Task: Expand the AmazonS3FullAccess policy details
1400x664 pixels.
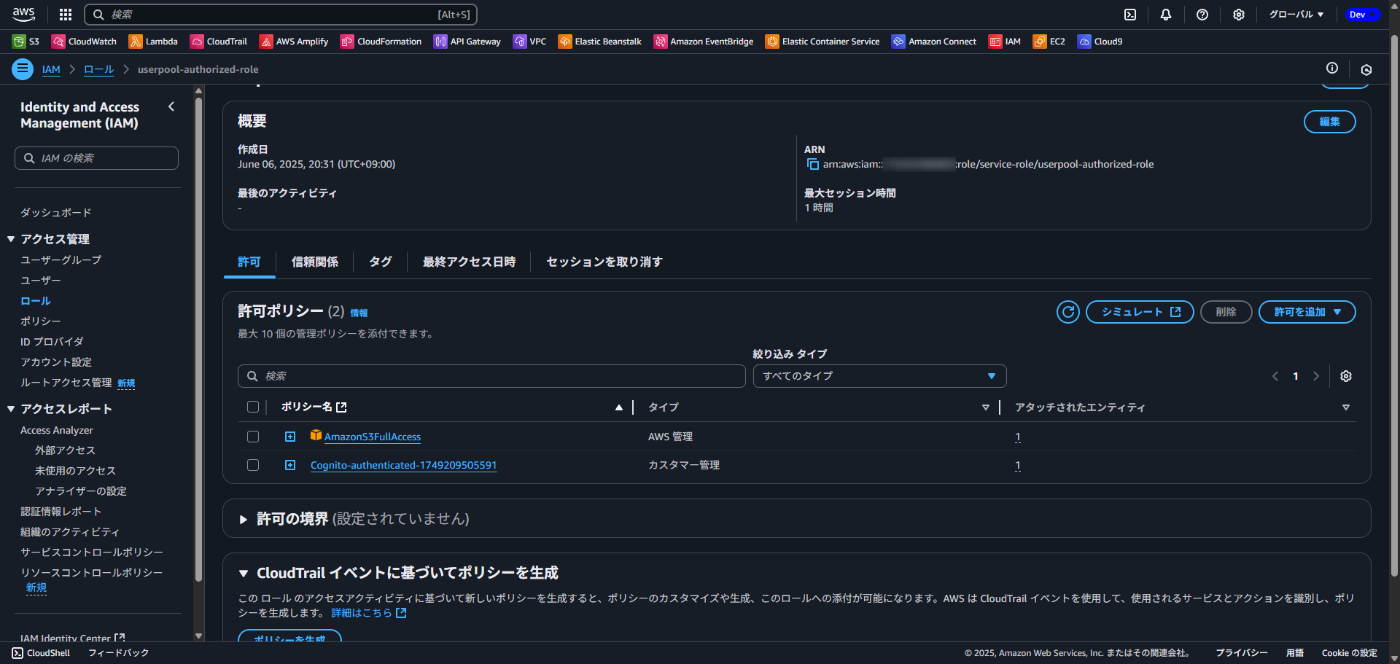Action: [x=290, y=437]
